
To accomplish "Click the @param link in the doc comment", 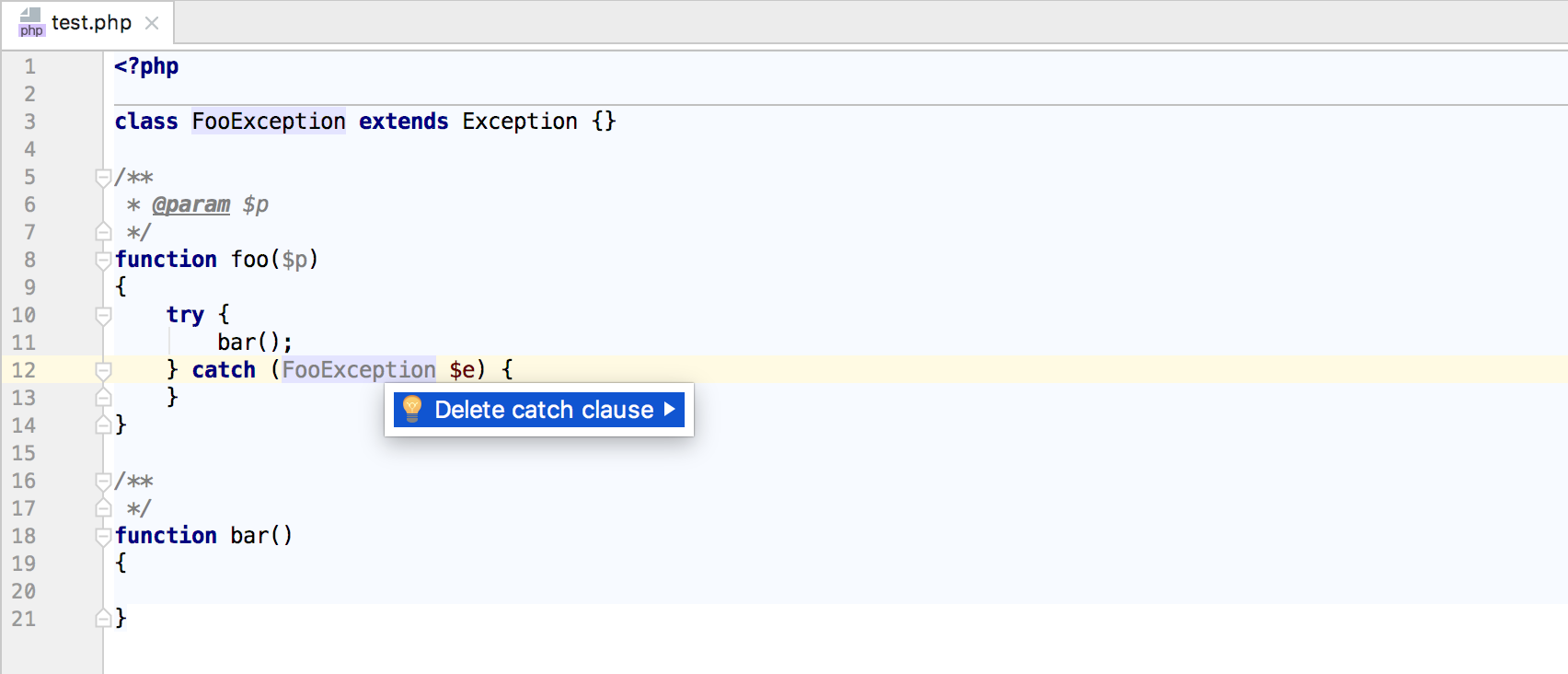I will click(x=190, y=204).
